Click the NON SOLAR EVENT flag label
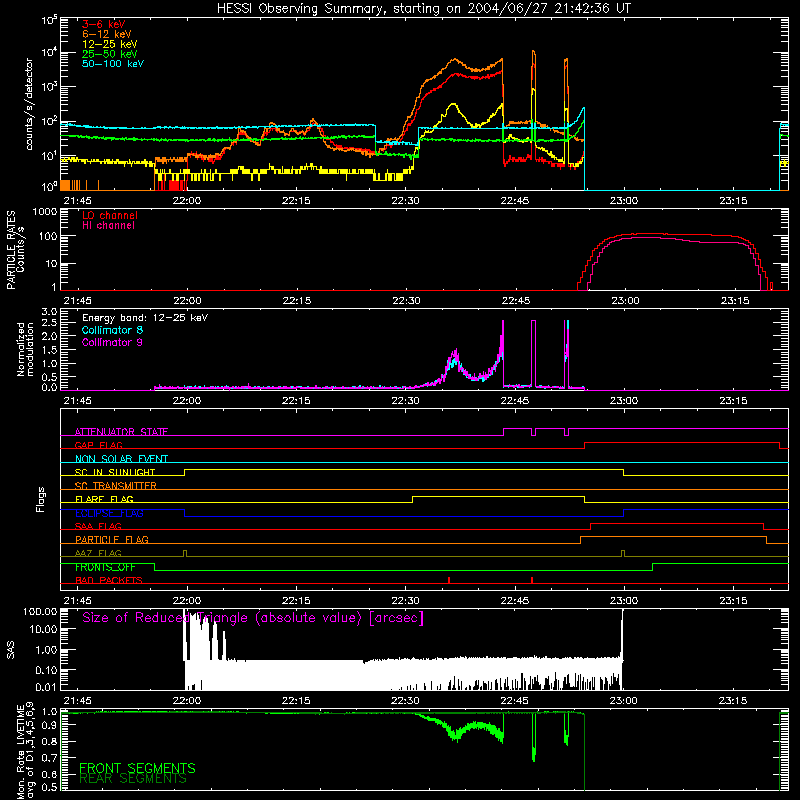Viewport: 800px width, 800px height. pyautogui.click(x=121, y=459)
